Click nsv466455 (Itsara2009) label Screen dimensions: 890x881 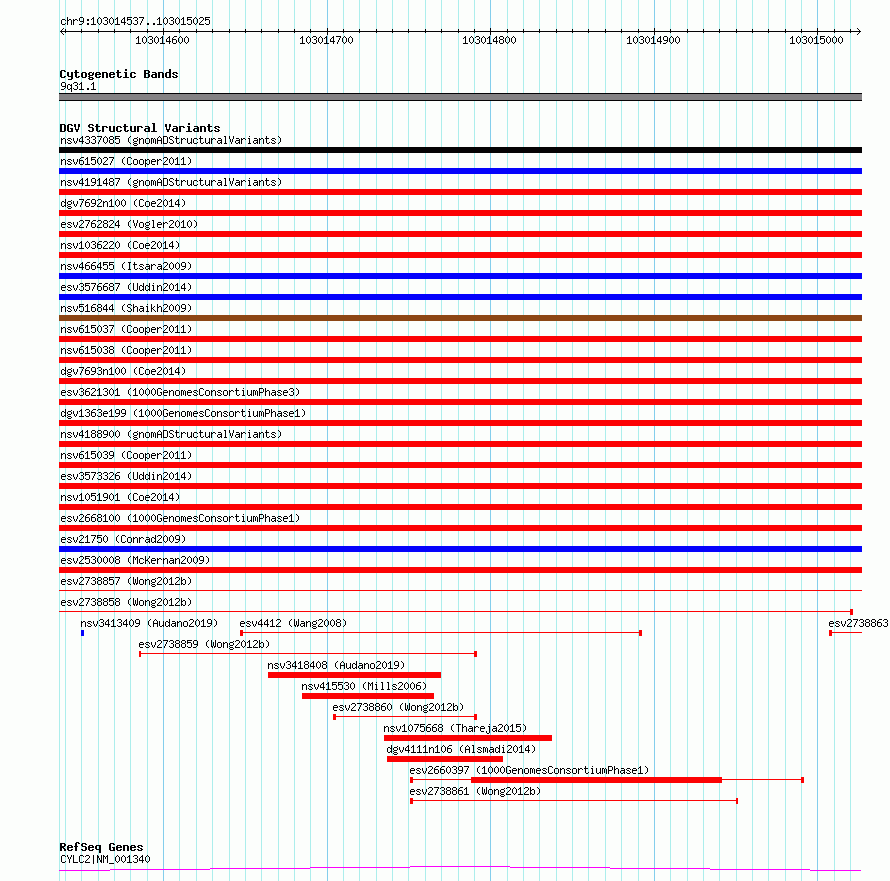coord(126,266)
